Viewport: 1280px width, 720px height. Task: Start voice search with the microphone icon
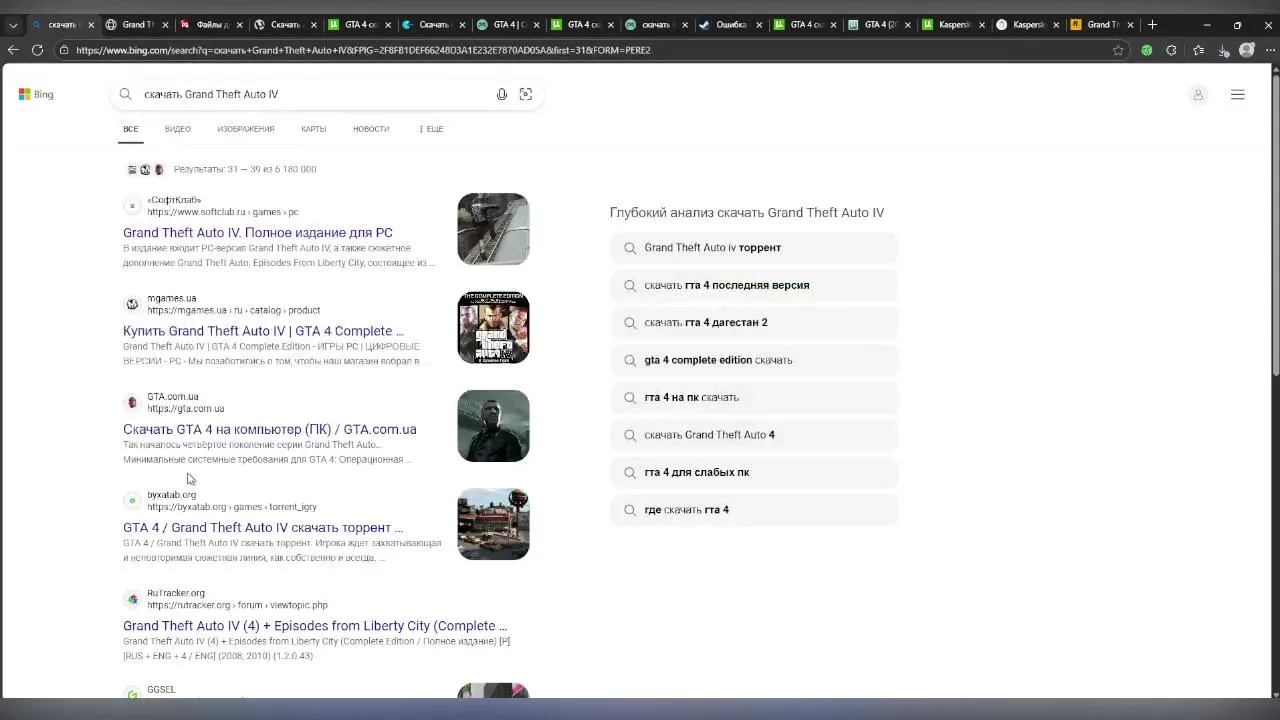tap(502, 94)
